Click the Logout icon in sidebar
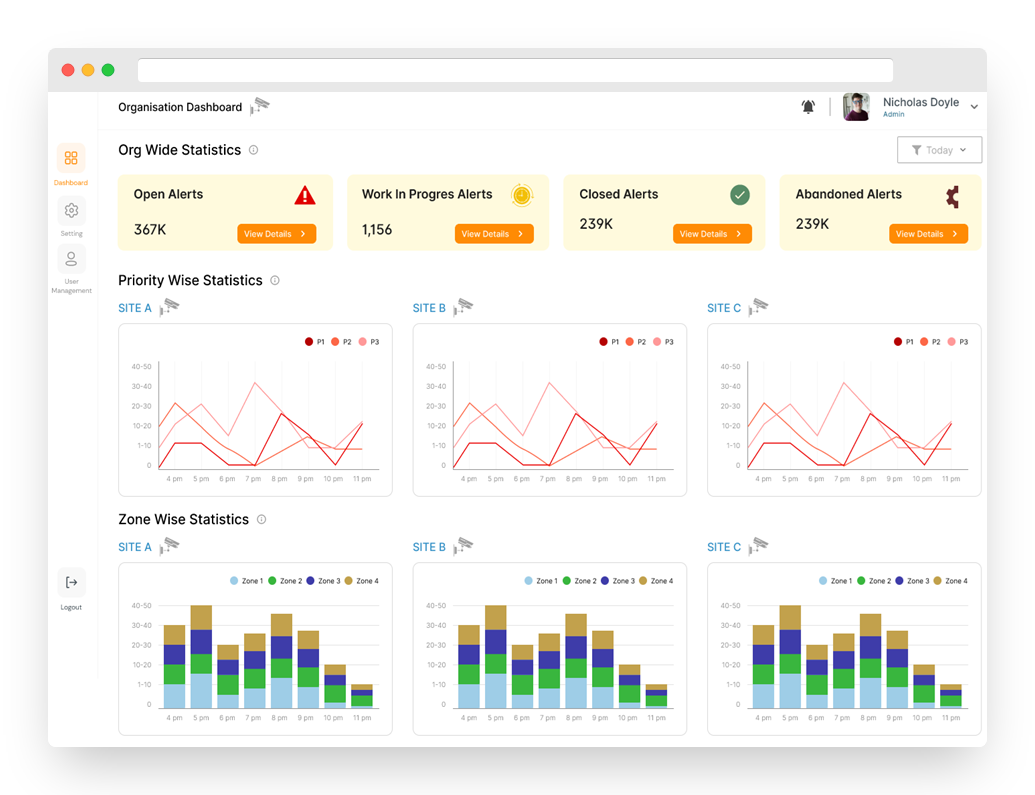 click(x=71, y=582)
